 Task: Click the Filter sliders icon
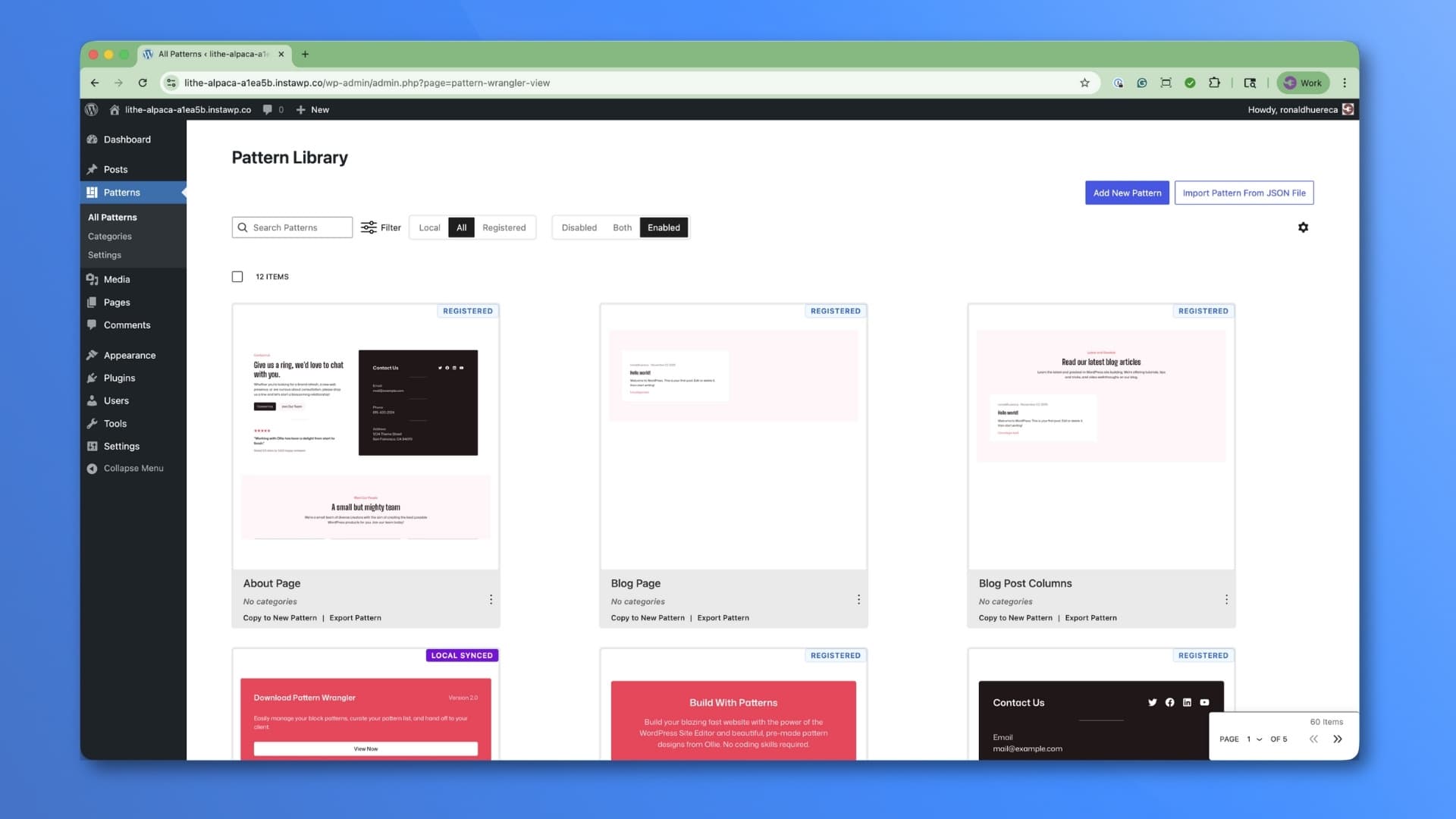tap(369, 227)
